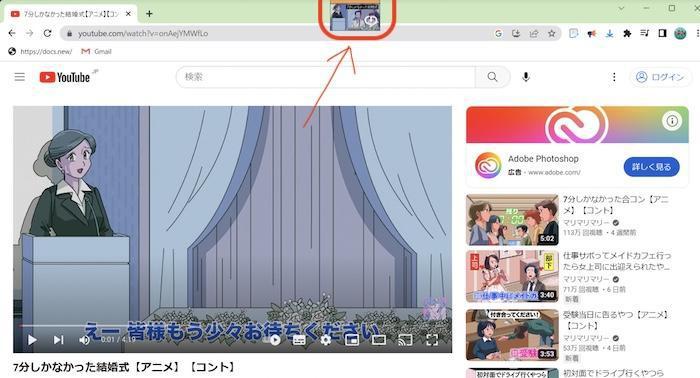
Task: Cast the video to a TV
Action: pos(405,341)
